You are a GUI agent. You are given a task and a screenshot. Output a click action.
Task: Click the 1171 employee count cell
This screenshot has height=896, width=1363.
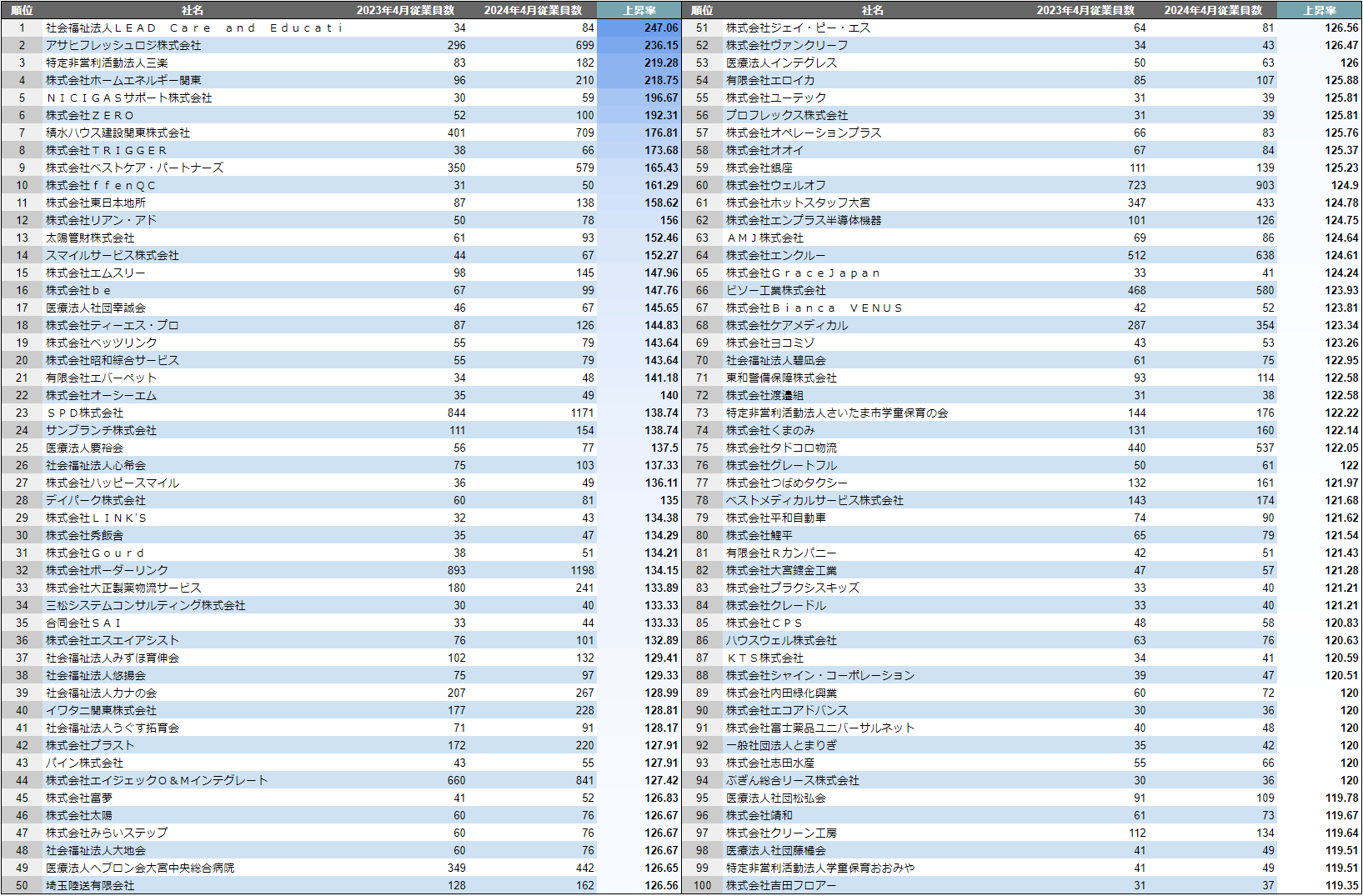[534, 413]
